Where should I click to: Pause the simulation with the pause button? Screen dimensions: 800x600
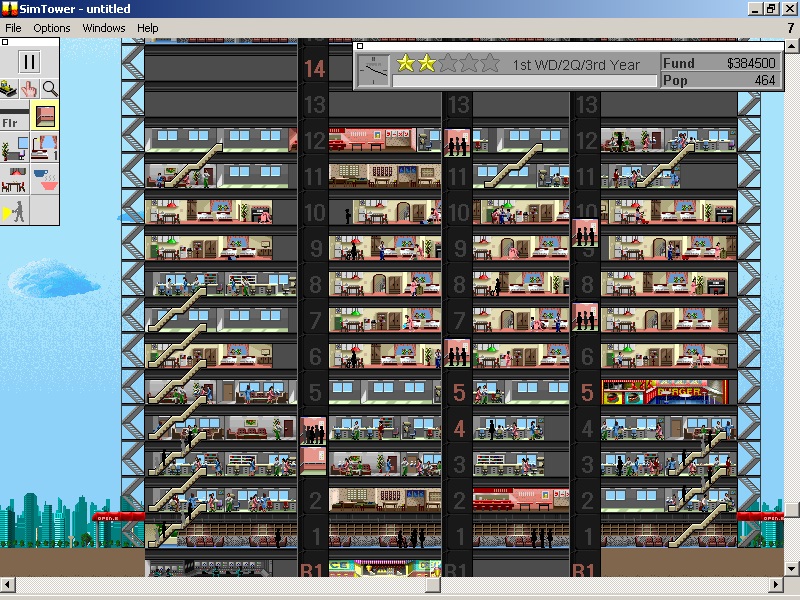29,60
